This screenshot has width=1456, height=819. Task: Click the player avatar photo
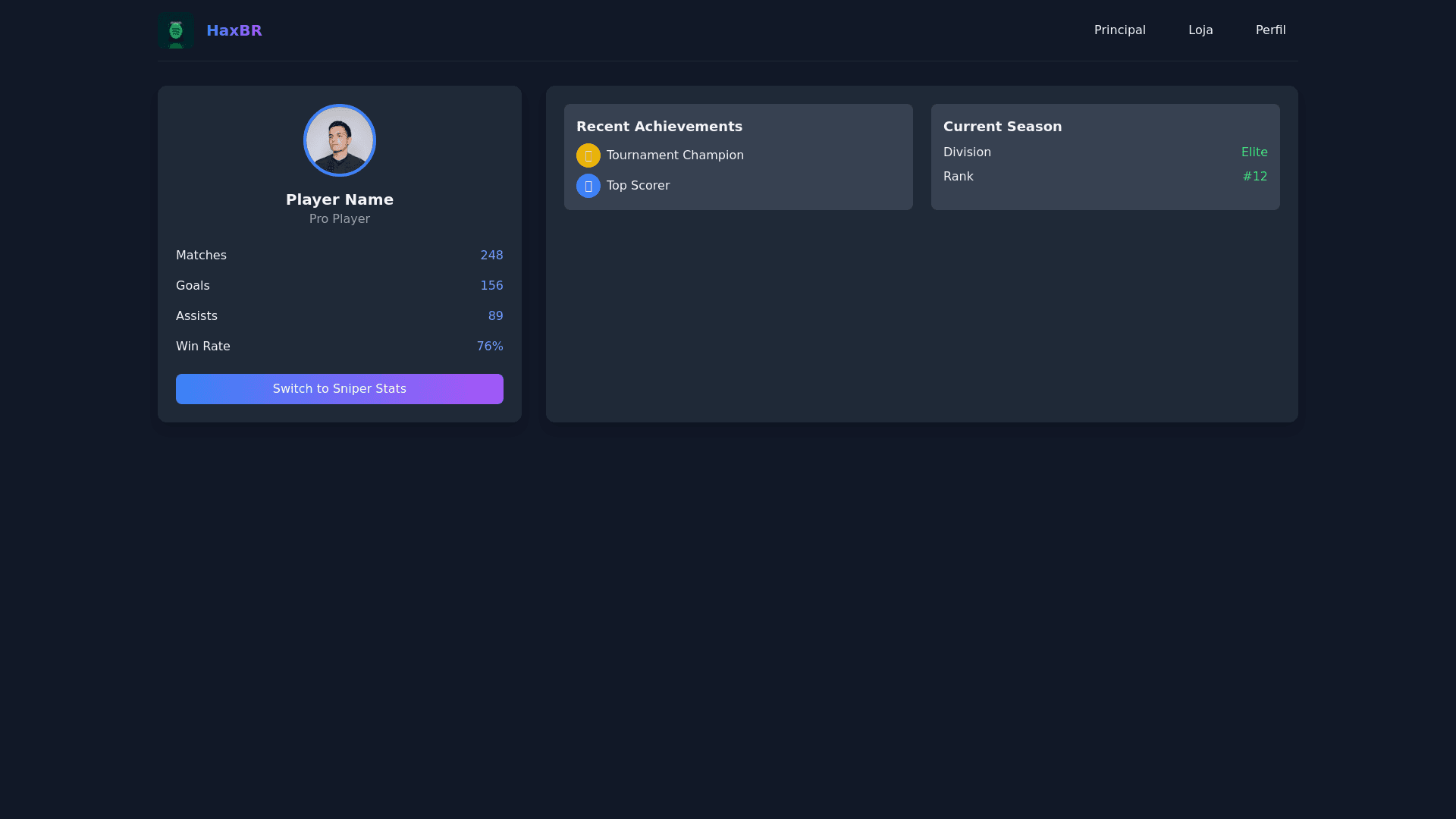(339, 140)
